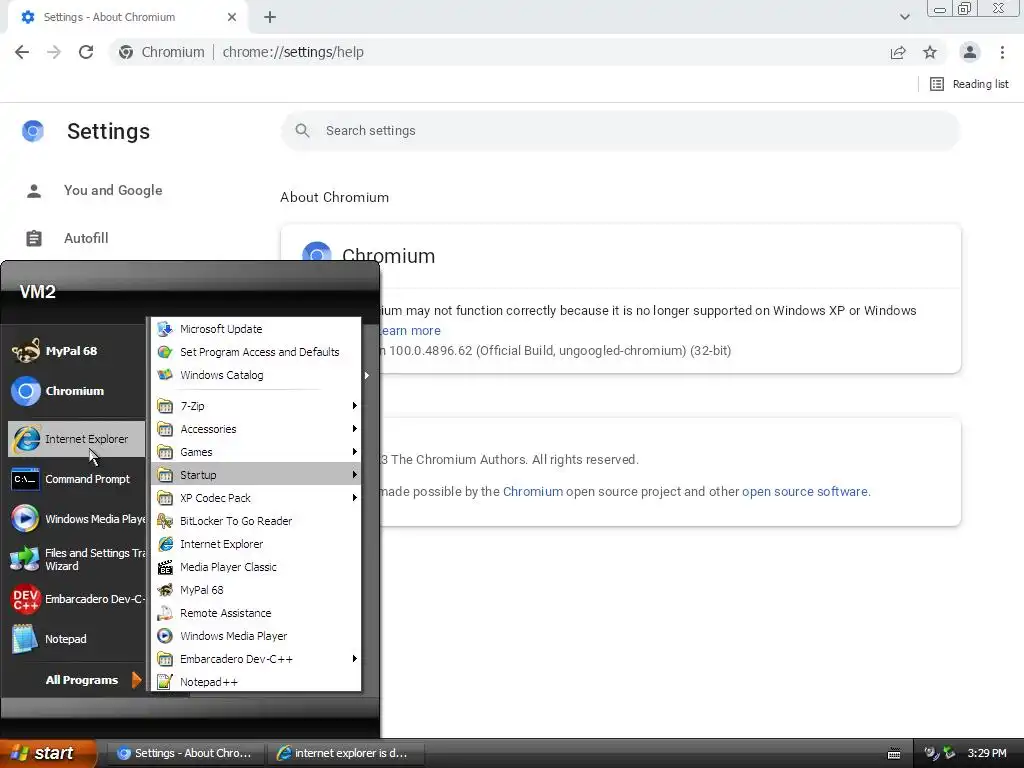Open Microsoft Update in programs list
1024x768 pixels.
[x=256, y=329]
